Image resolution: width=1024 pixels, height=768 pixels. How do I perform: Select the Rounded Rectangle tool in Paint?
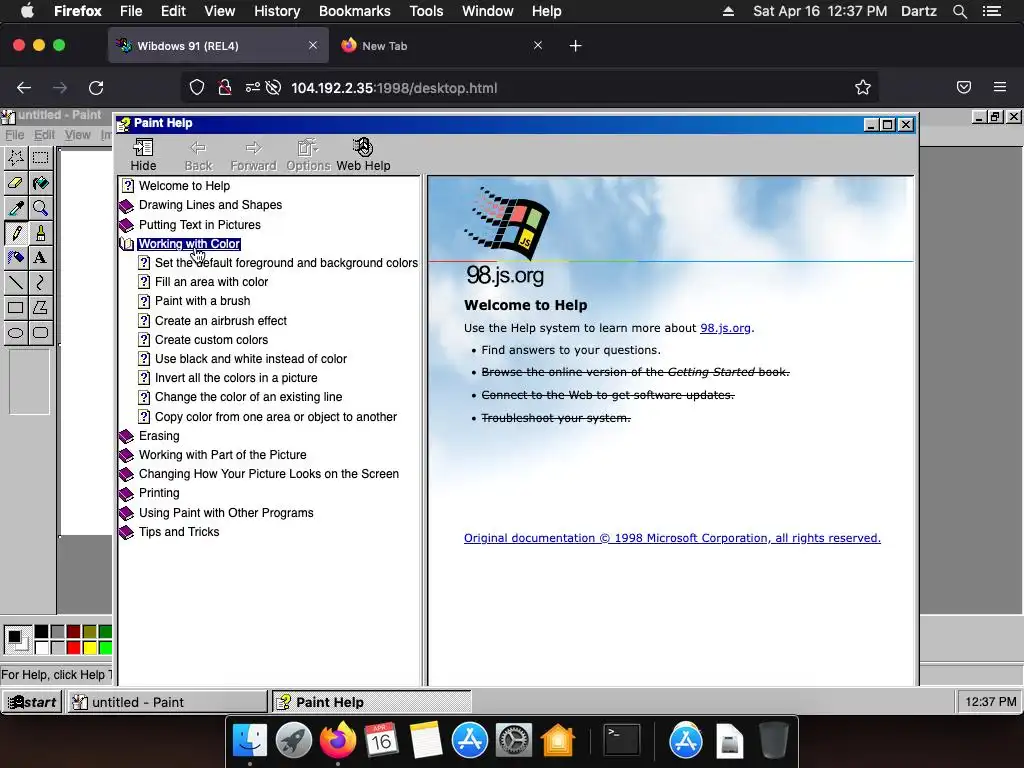click(x=40, y=332)
